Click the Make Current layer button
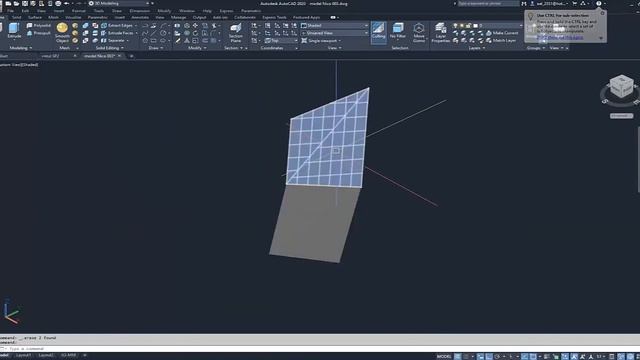This screenshot has width=640, height=360. pos(502,33)
